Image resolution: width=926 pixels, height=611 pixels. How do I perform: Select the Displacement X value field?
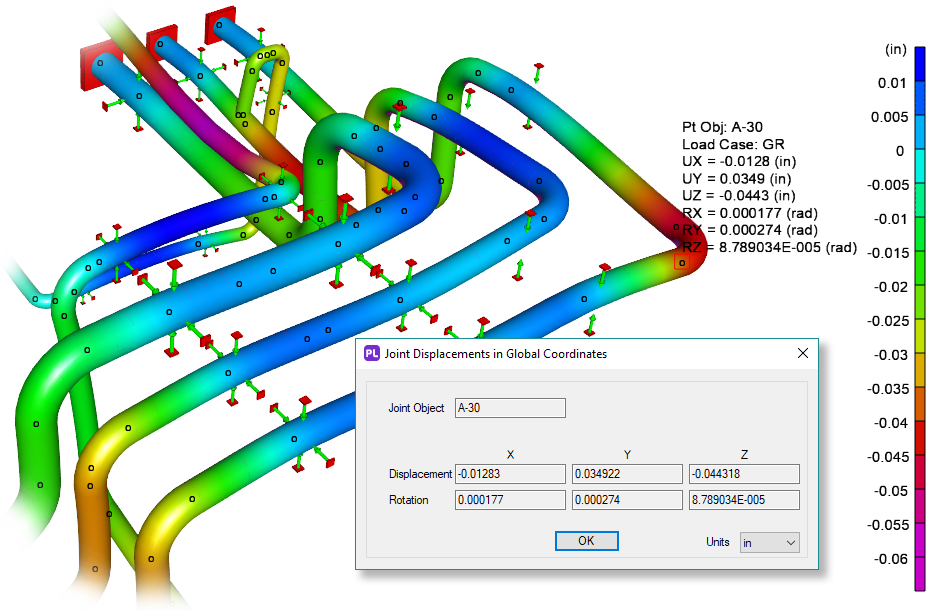(510, 473)
